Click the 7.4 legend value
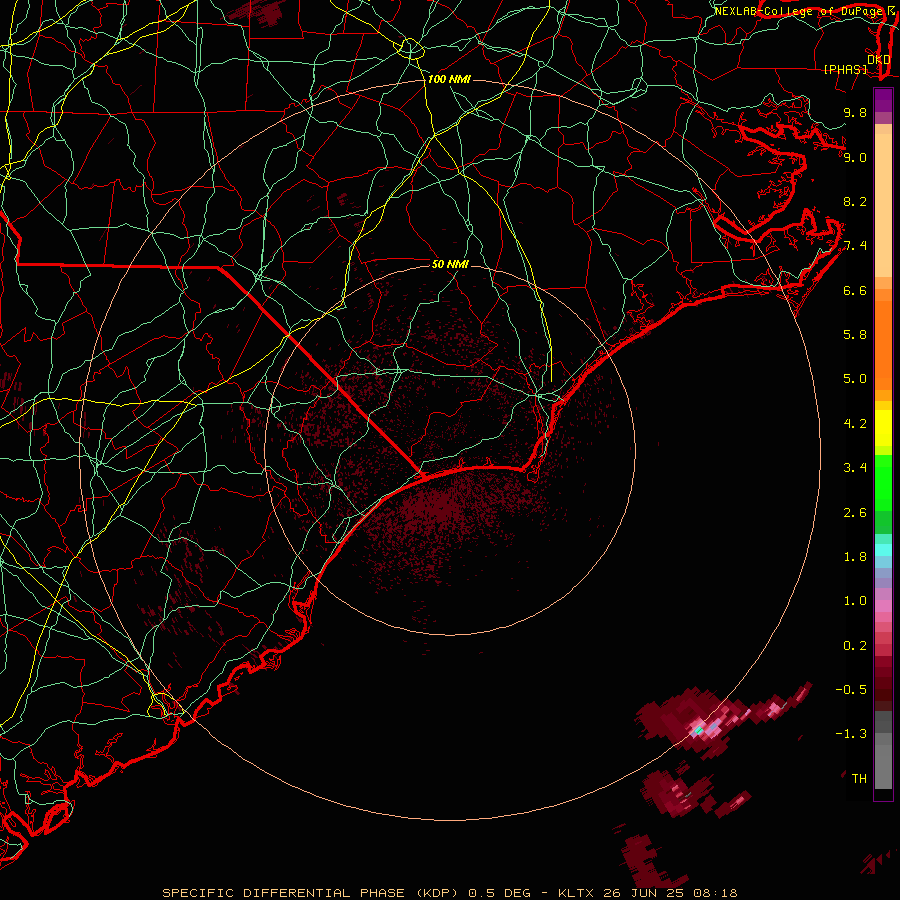This screenshot has height=900, width=900. coord(855,246)
